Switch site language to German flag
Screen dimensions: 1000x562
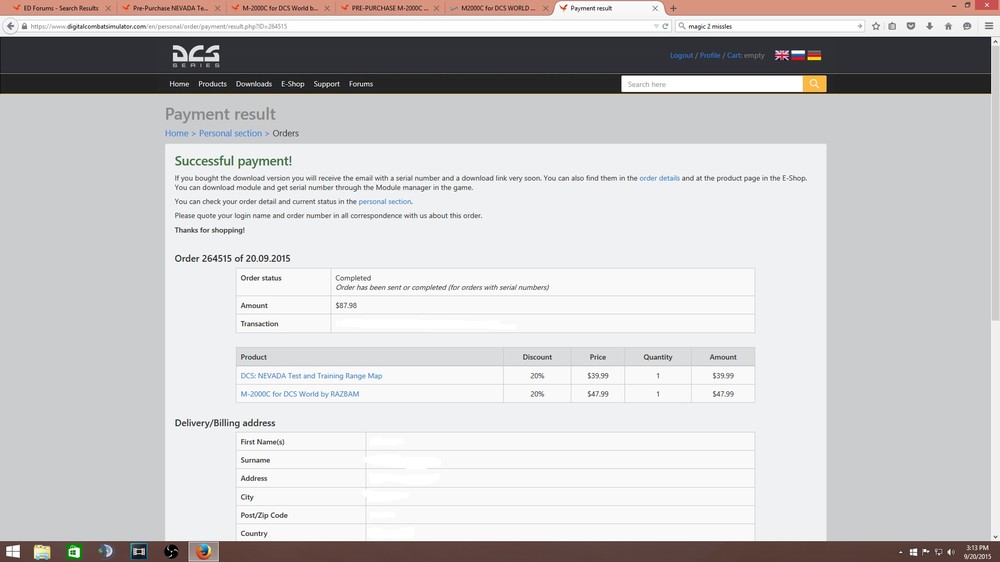(x=814, y=55)
